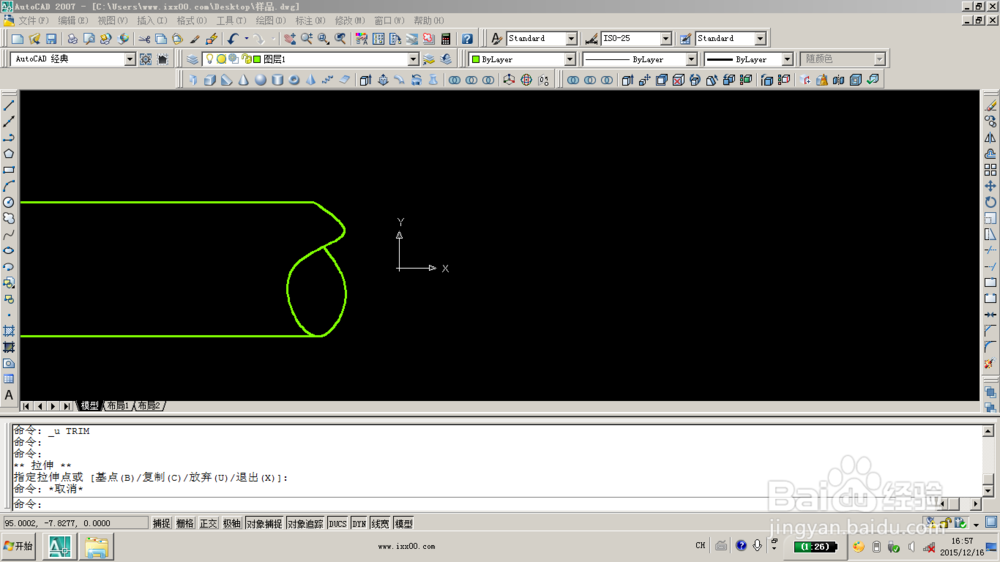This screenshot has width=1000, height=562.
Task: Open the ISO-25 dimension style dropdown
Action: [x=666, y=38]
